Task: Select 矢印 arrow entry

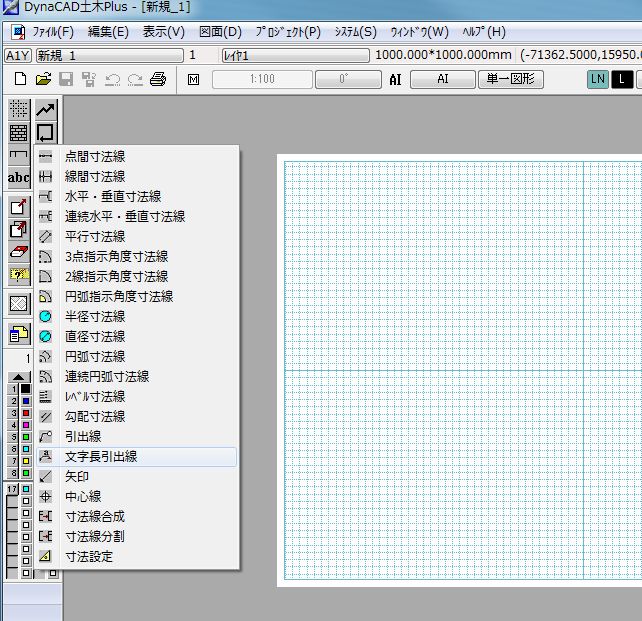Action: pyautogui.click(x=137, y=476)
